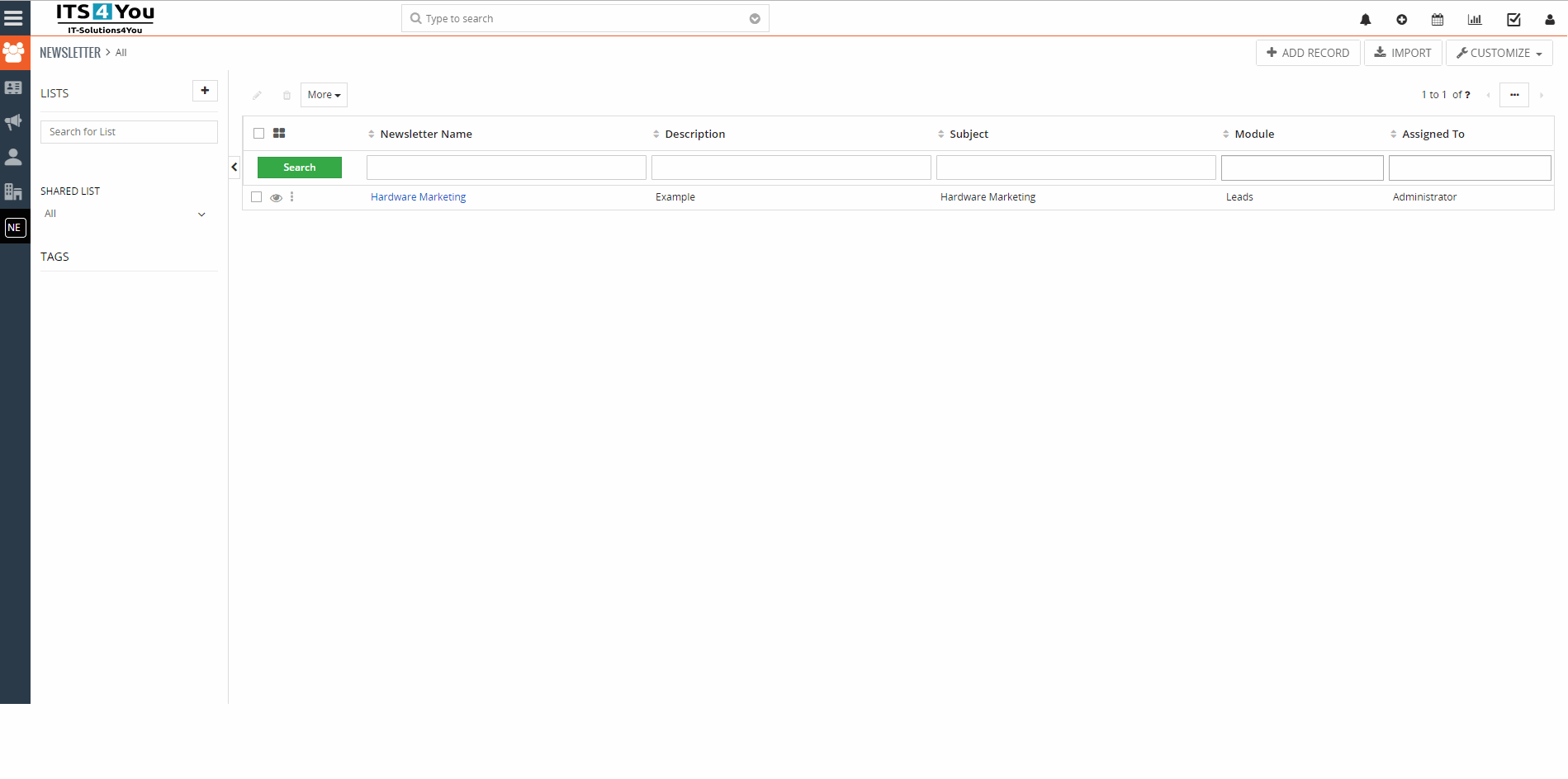The image size is (1568, 779).
Task: Tick the select-all records checkbox
Action: point(259,134)
